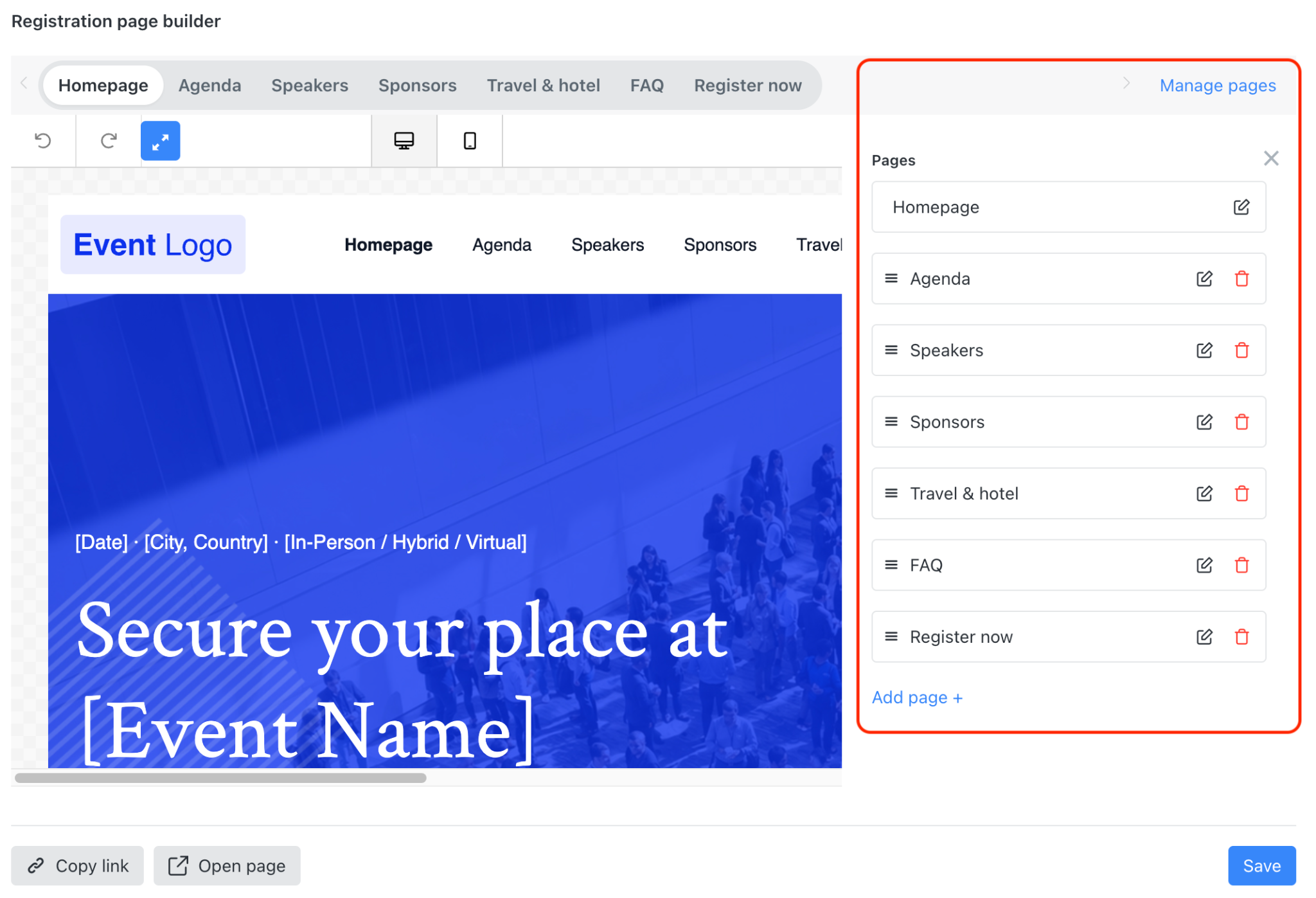Open the FAQ tab

pyautogui.click(x=646, y=85)
